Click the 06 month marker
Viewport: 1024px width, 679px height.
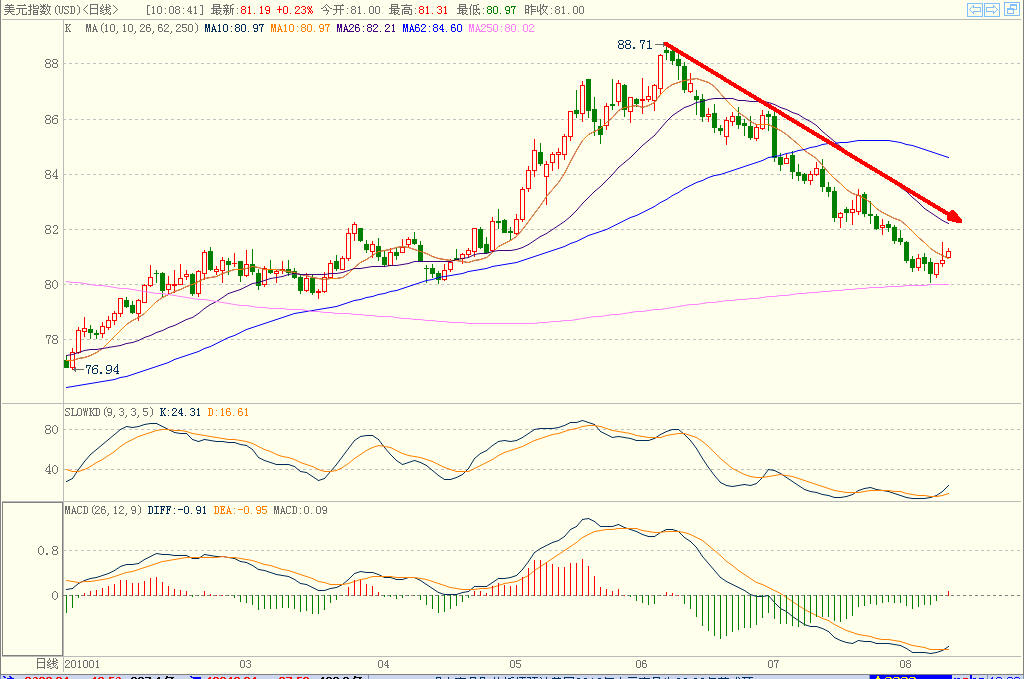click(641, 664)
